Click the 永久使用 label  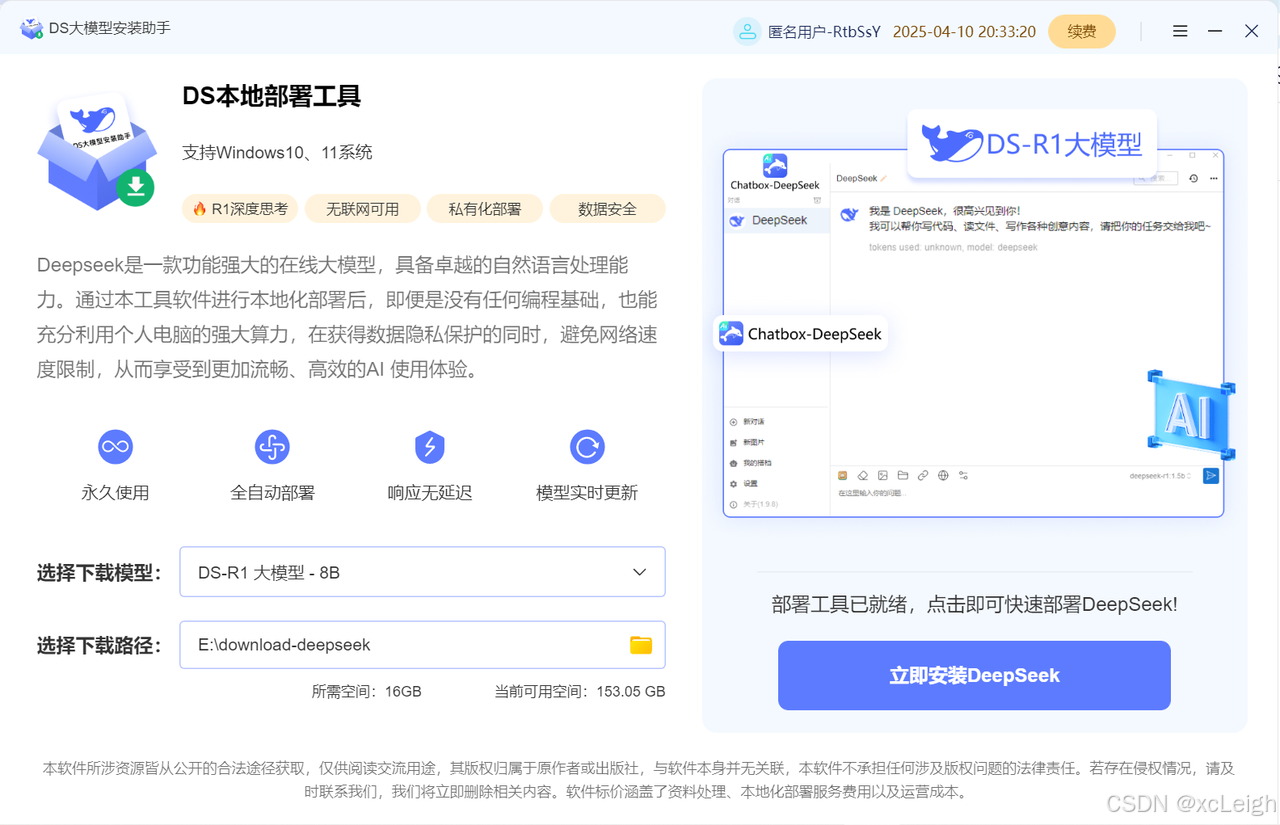coord(115,493)
